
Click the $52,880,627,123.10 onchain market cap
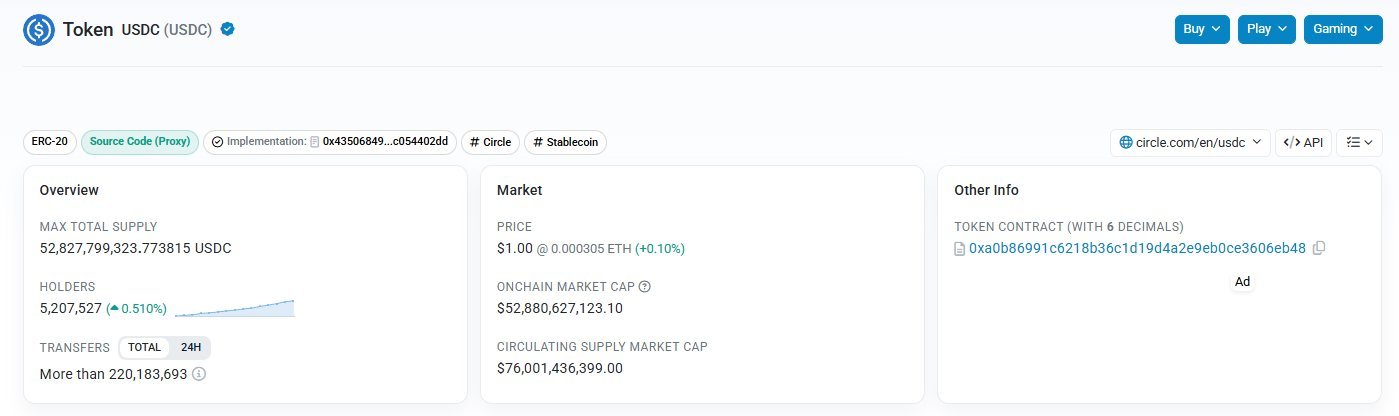(560, 308)
